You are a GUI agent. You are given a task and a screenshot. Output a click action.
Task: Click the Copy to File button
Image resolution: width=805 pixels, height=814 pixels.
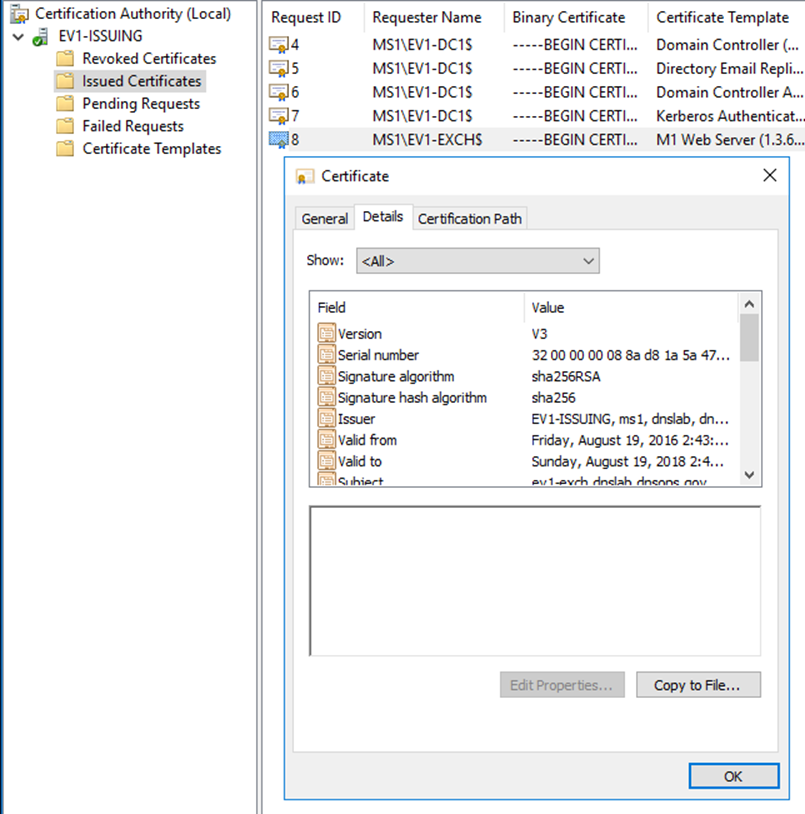point(697,685)
